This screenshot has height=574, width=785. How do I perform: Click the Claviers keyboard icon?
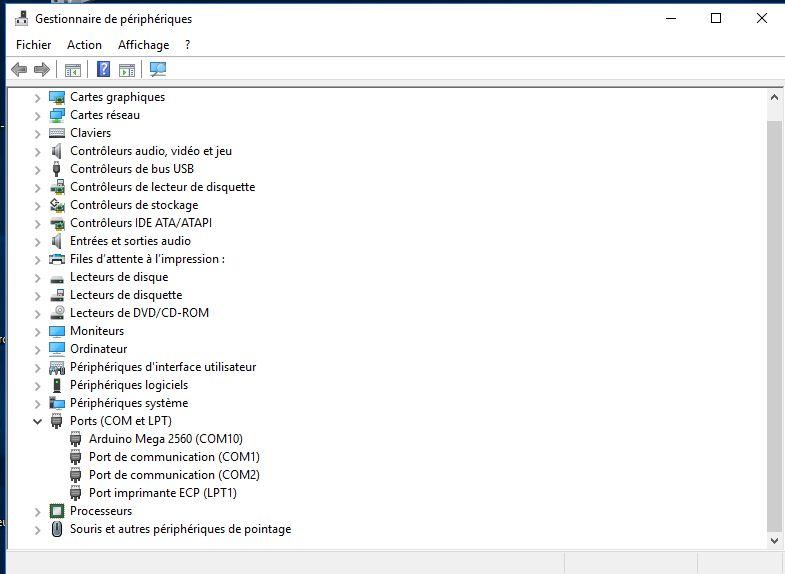(57, 133)
